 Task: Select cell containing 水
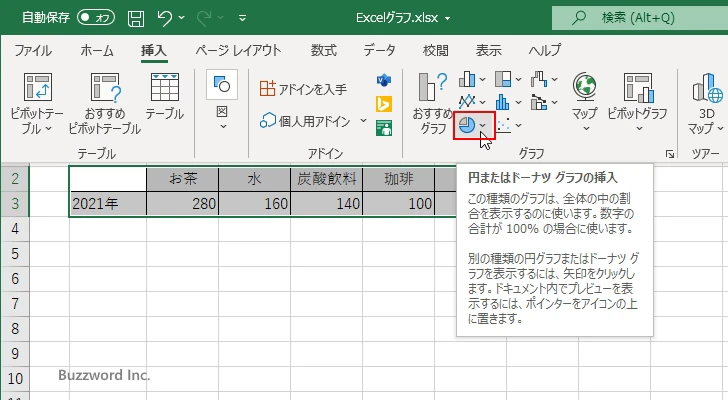tap(254, 179)
